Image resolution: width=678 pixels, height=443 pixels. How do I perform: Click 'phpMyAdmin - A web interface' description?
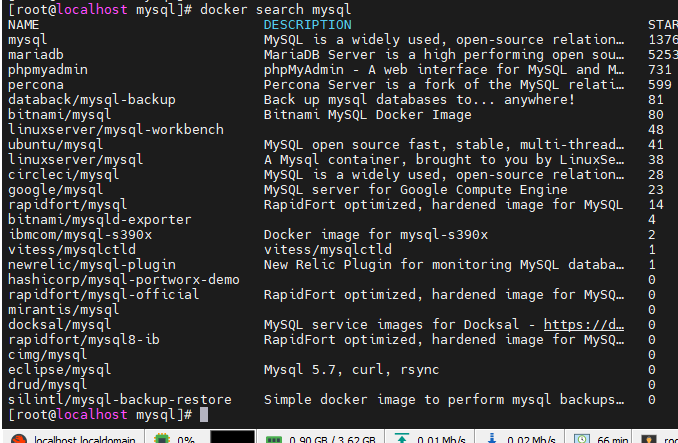[x=444, y=70]
